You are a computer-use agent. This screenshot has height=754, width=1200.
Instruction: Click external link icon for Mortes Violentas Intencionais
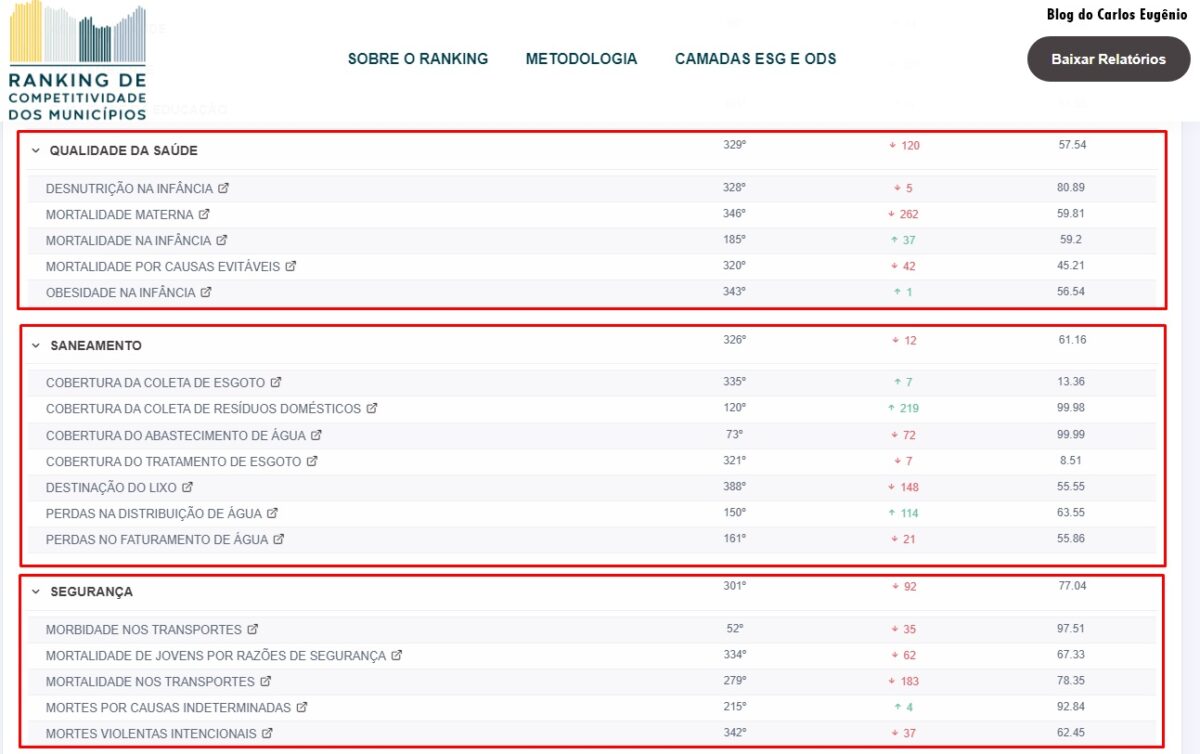[x=268, y=733]
